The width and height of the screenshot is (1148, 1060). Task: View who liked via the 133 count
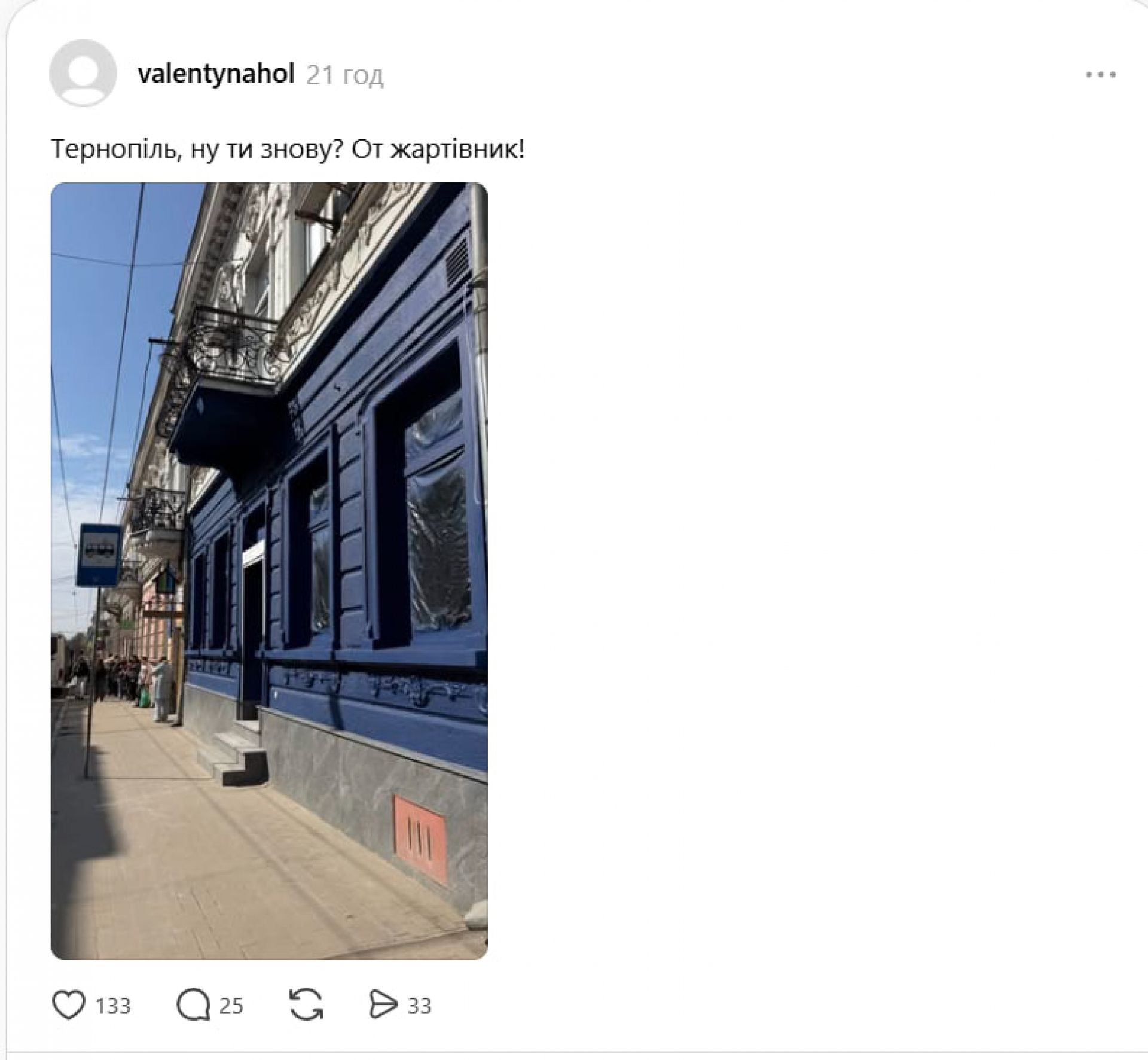(113, 1006)
